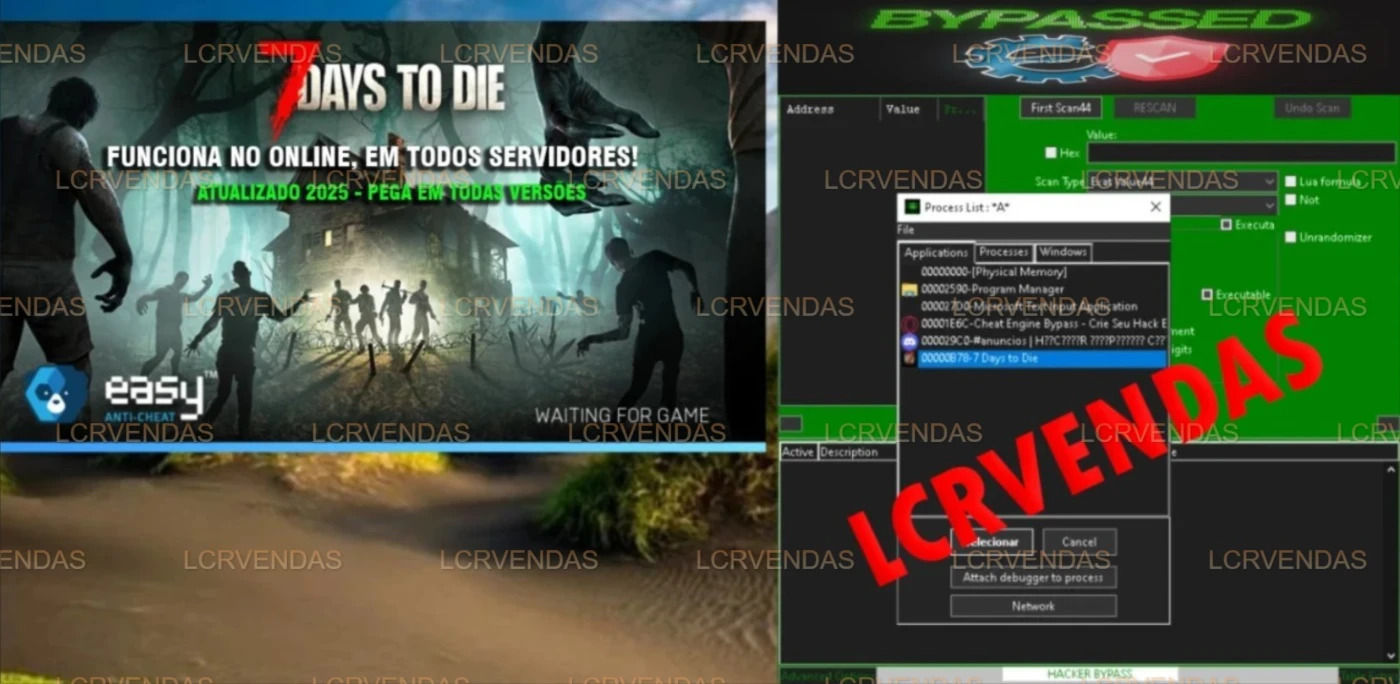The width and height of the screenshot is (1400, 684).
Task: Click the First Scan button
Action: [x=1061, y=108]
